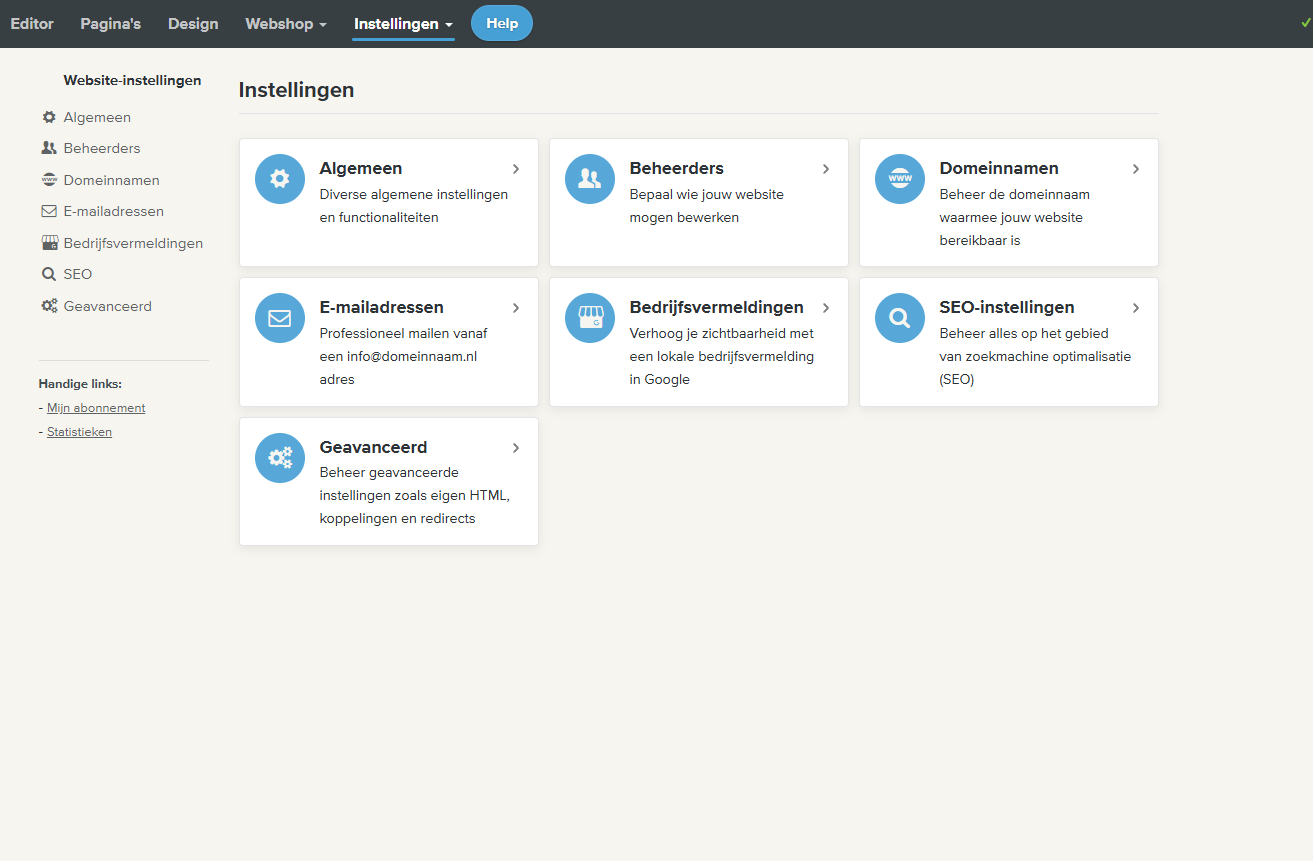1313x861 pixels.
Task: Open the Geavanceerd card chevron
Action: point(516,448)
